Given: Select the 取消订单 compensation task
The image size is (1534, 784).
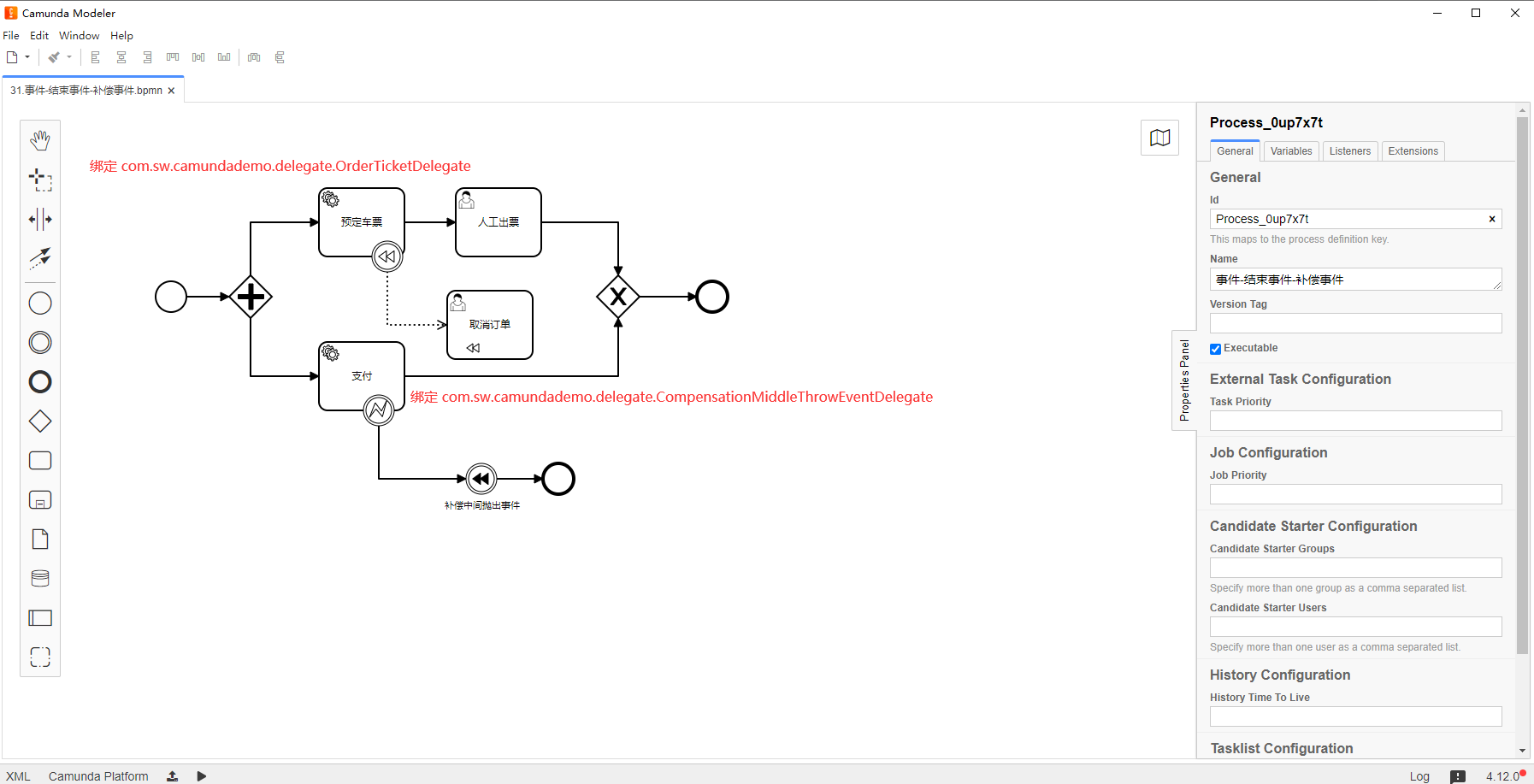Looking at the screenshot, I should click(x=490, y=325).
